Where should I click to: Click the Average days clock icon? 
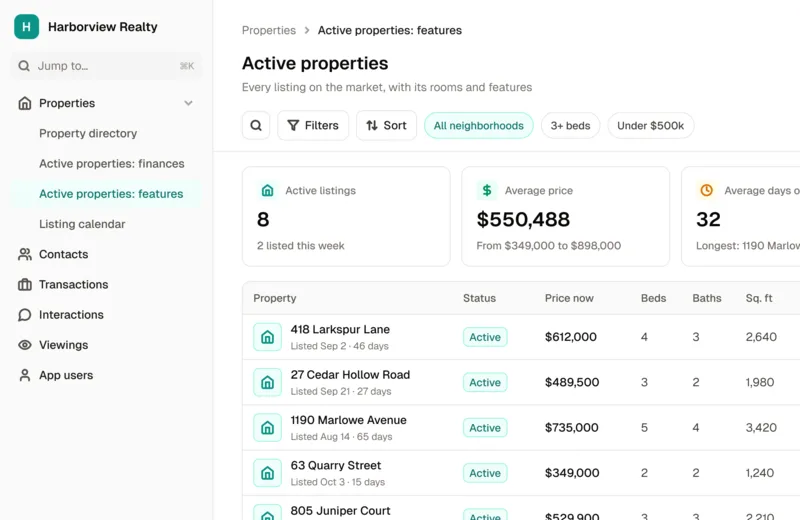point(706,190)
